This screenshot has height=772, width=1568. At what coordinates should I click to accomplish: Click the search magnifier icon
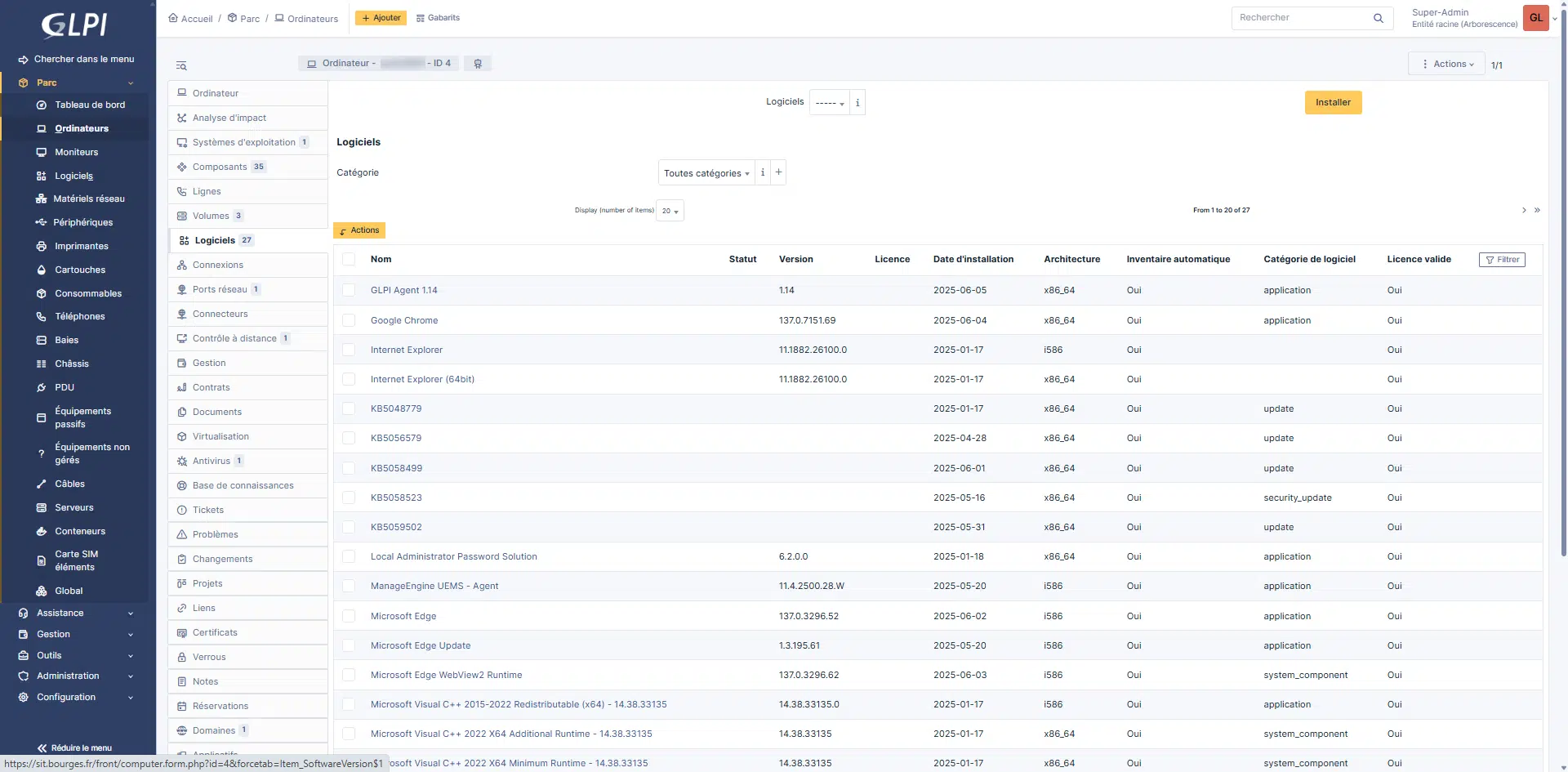pos(1379,18)
